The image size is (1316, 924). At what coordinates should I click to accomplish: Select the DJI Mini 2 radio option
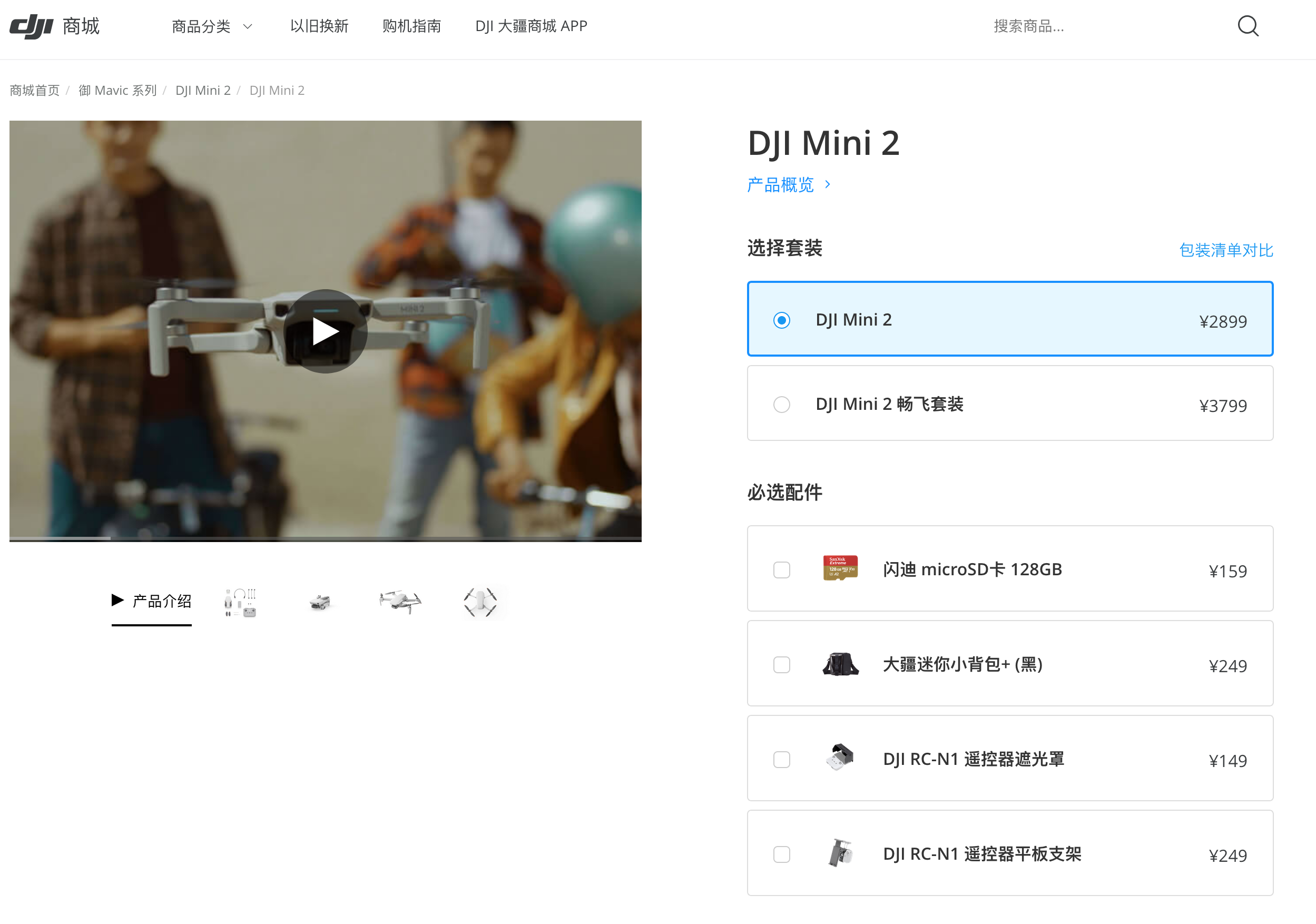click(x=781, y=320)
